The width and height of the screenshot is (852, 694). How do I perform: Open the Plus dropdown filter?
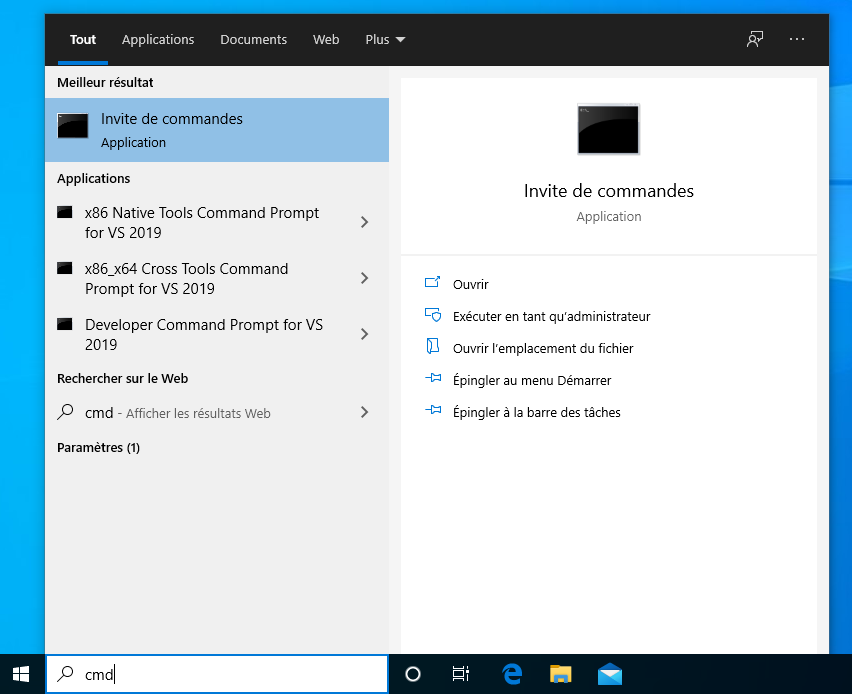pyautogui.click(x=385, y=40)
